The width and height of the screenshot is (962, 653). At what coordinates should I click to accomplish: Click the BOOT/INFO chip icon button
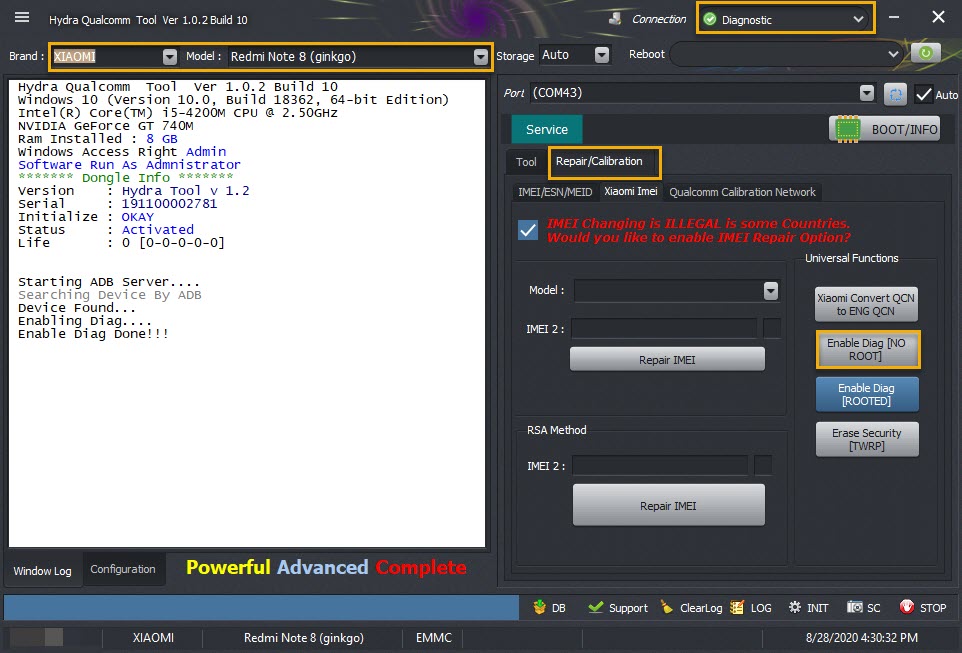coord(884,129)
